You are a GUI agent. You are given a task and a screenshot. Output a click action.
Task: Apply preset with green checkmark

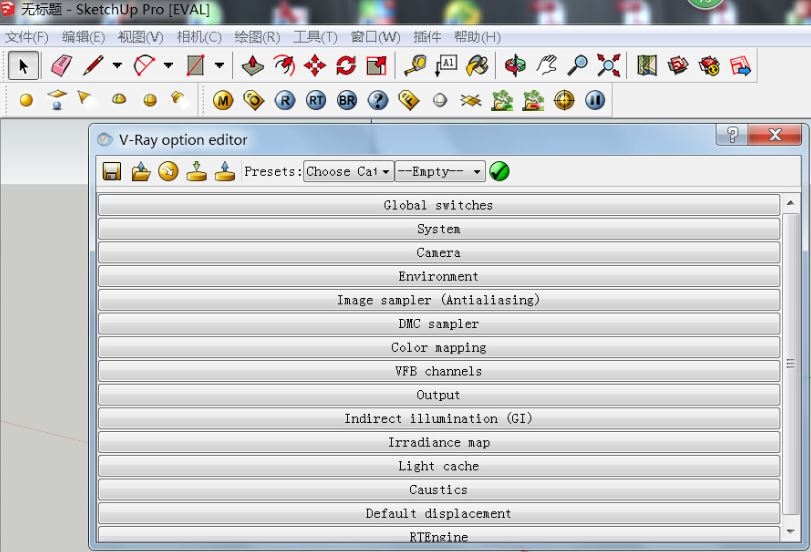tap(499, 171)
